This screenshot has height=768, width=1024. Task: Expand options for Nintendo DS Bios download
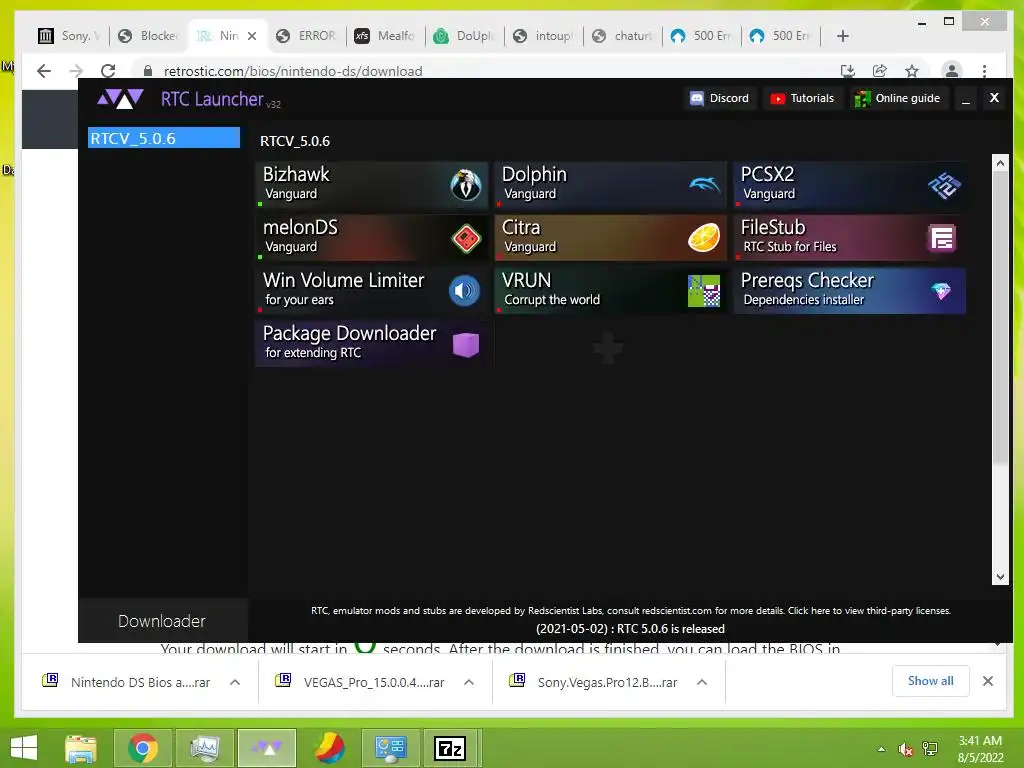coord(235,682)
